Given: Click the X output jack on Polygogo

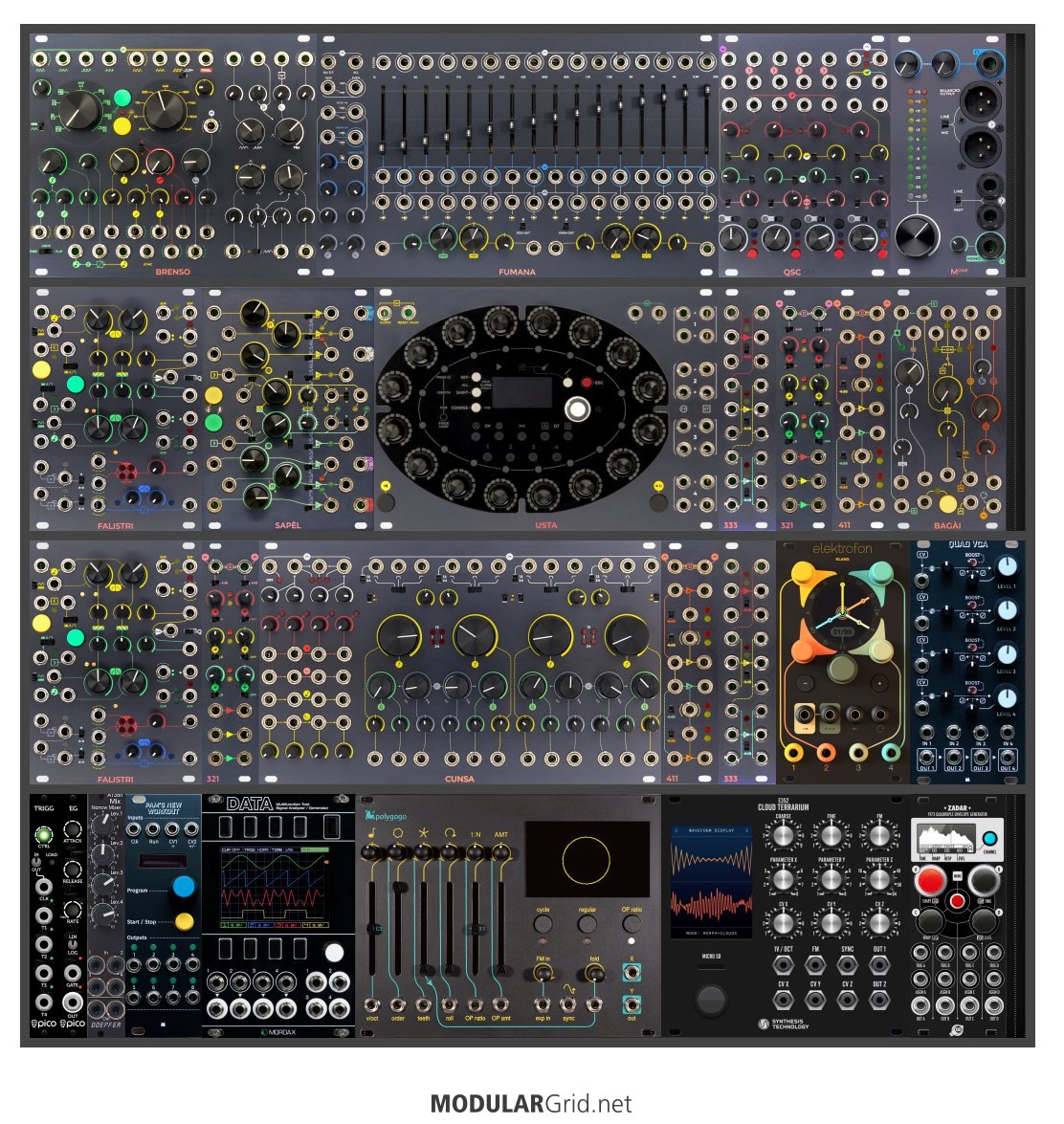Looking at the screenshot, I should pyautogui.click(x=631, y=973).
